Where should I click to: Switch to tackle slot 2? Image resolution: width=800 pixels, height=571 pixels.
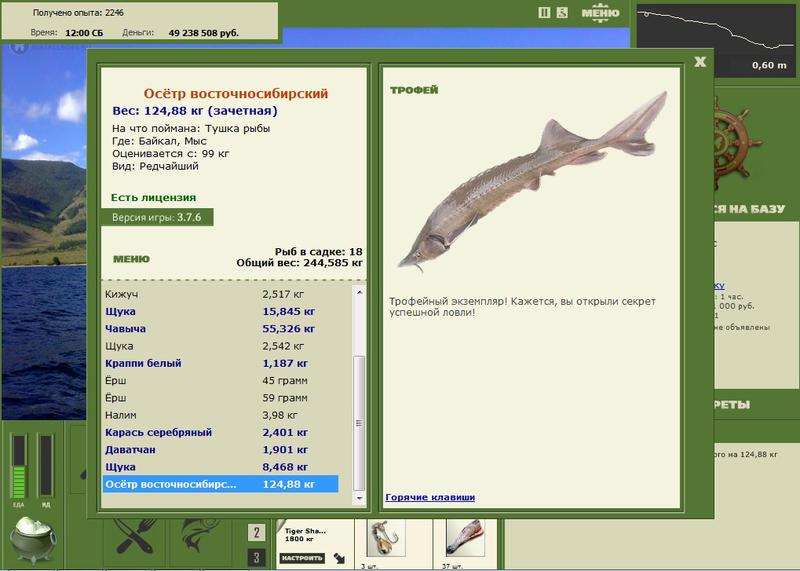coord(257,533)
